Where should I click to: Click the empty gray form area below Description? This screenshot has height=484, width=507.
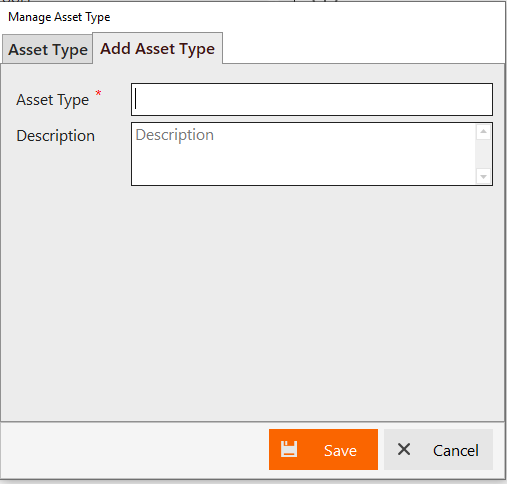[252, 303]
